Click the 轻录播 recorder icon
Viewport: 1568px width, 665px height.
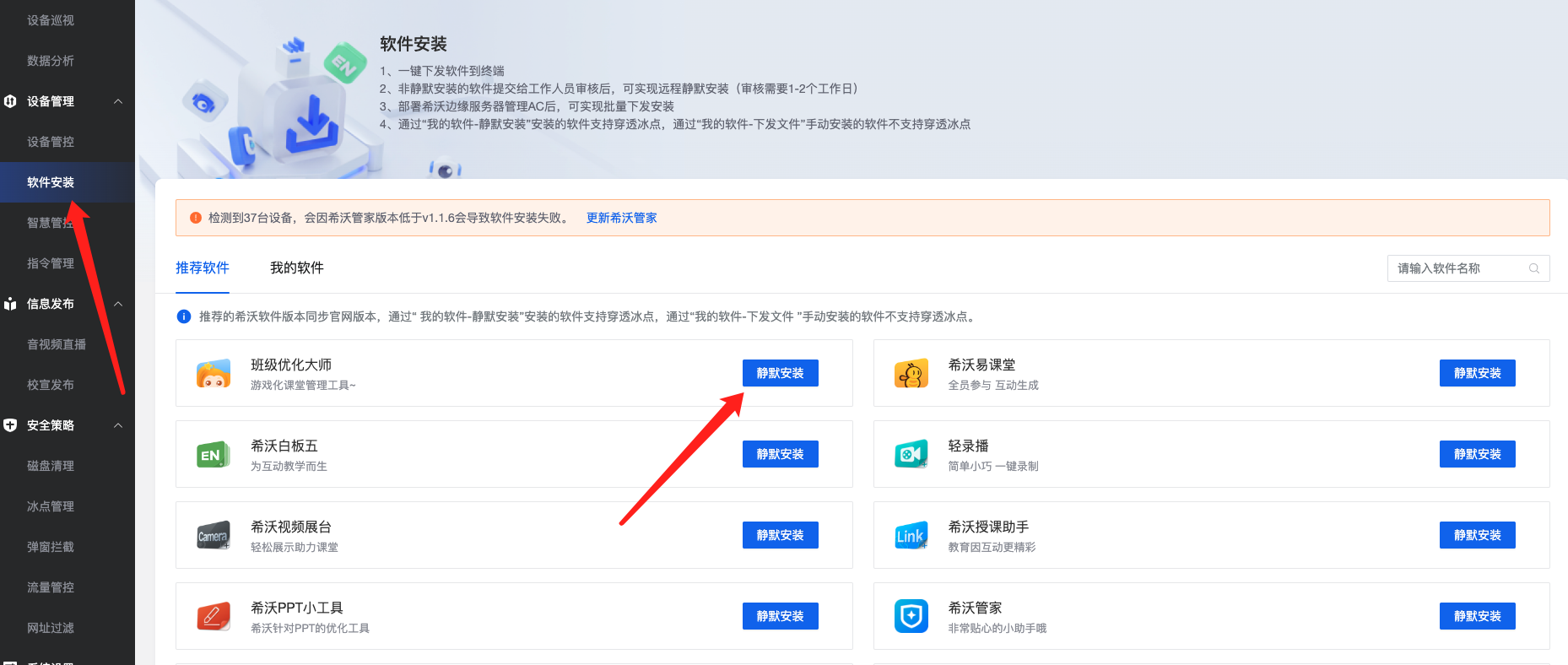pos(911,455)
